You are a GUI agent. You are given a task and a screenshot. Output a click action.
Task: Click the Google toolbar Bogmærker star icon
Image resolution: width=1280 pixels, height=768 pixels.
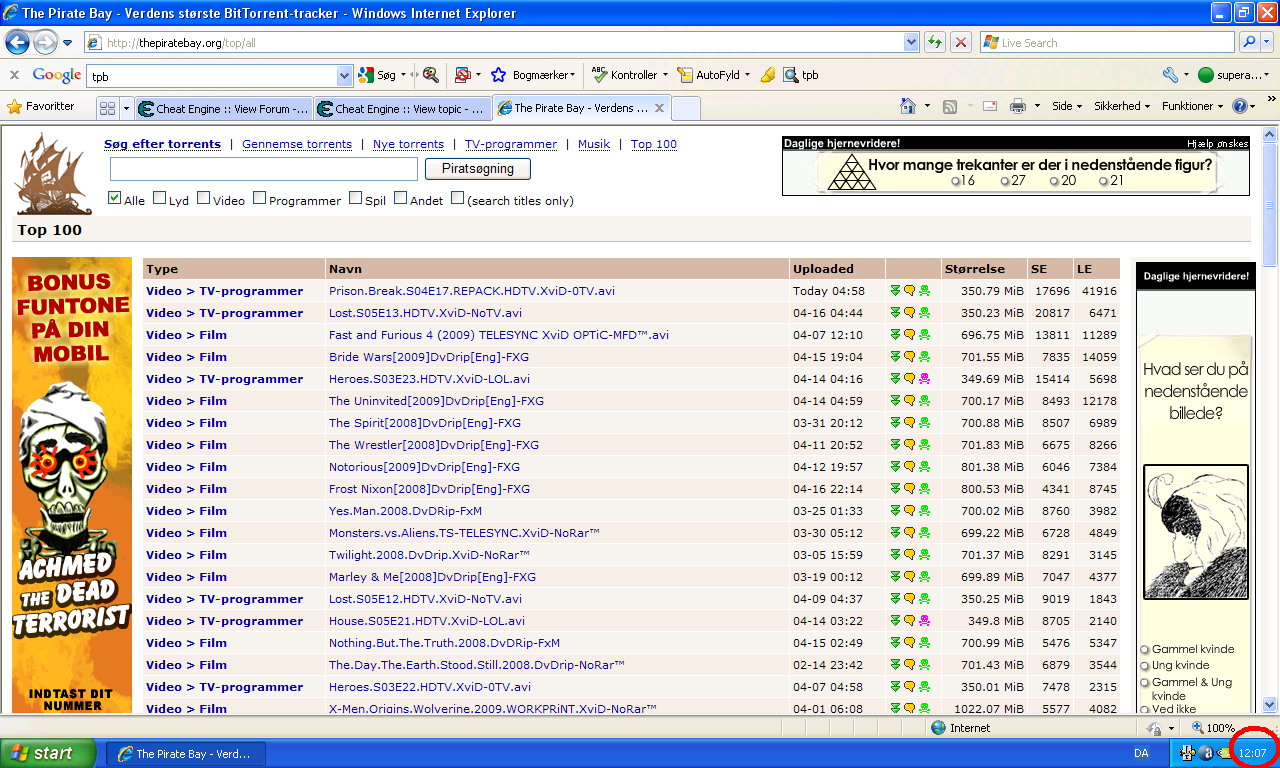click(x=498, y=75)
